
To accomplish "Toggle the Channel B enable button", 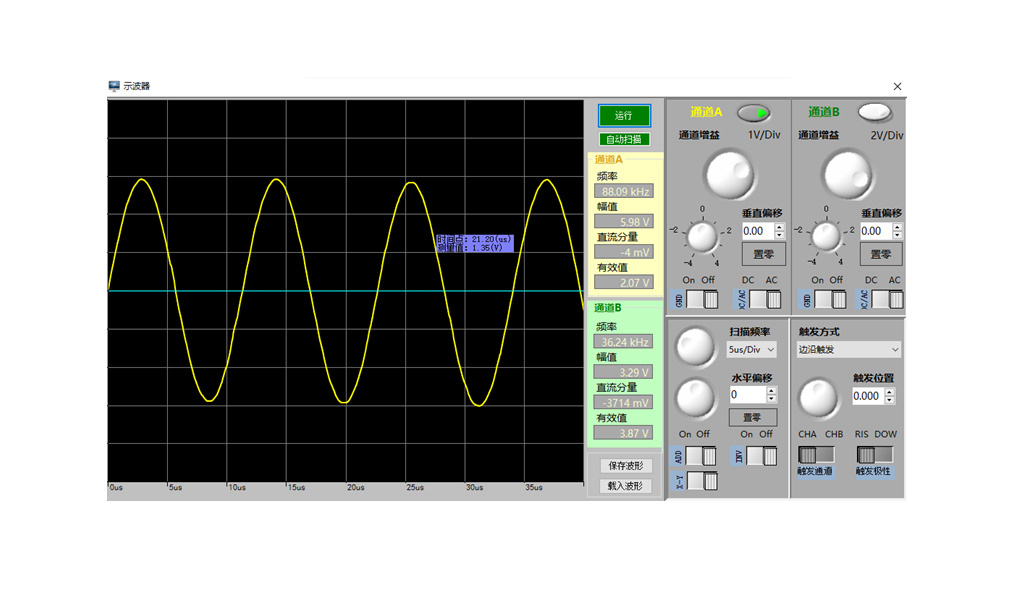I will click(x=874, y=112).
